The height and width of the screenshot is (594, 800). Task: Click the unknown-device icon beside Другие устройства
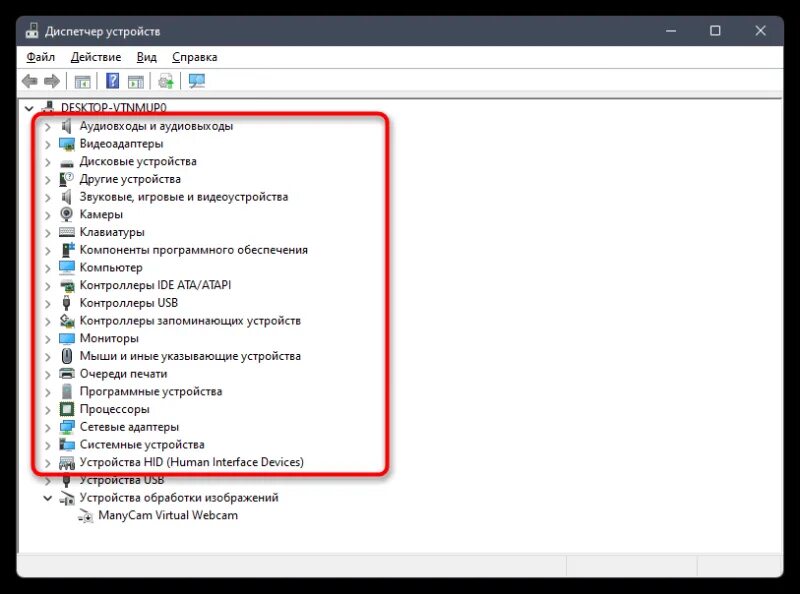(66, 179)
